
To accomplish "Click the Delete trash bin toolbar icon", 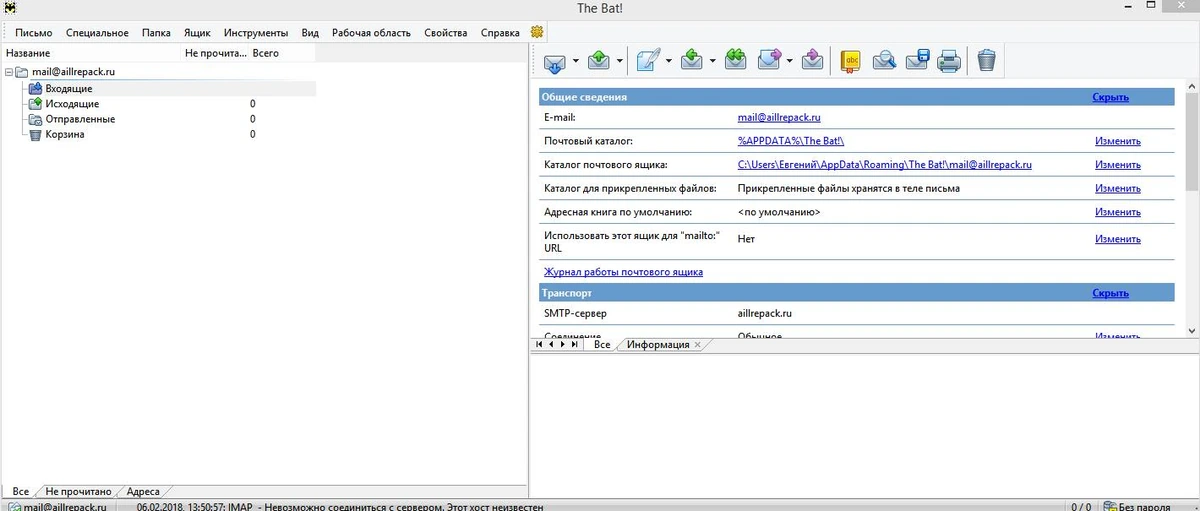I will click(x=986, y=61).
